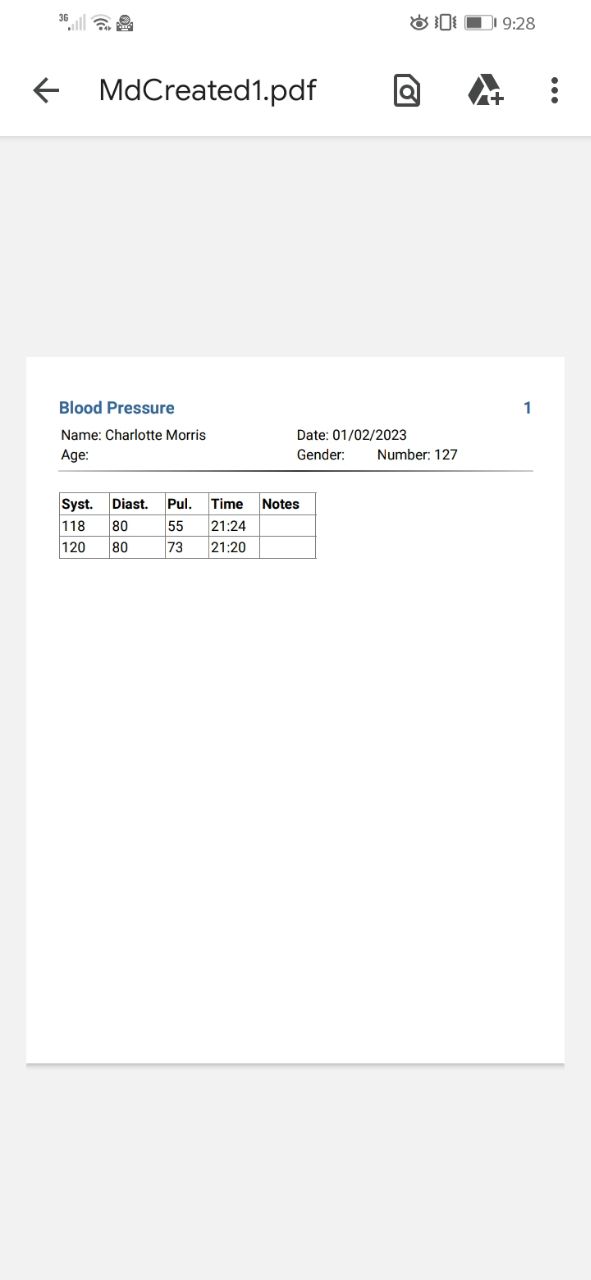The height and width of the screenshot is (1280, 591).
Task: Tap the back arrow icon
Action: pyautogui.click(x=46, y=91)
